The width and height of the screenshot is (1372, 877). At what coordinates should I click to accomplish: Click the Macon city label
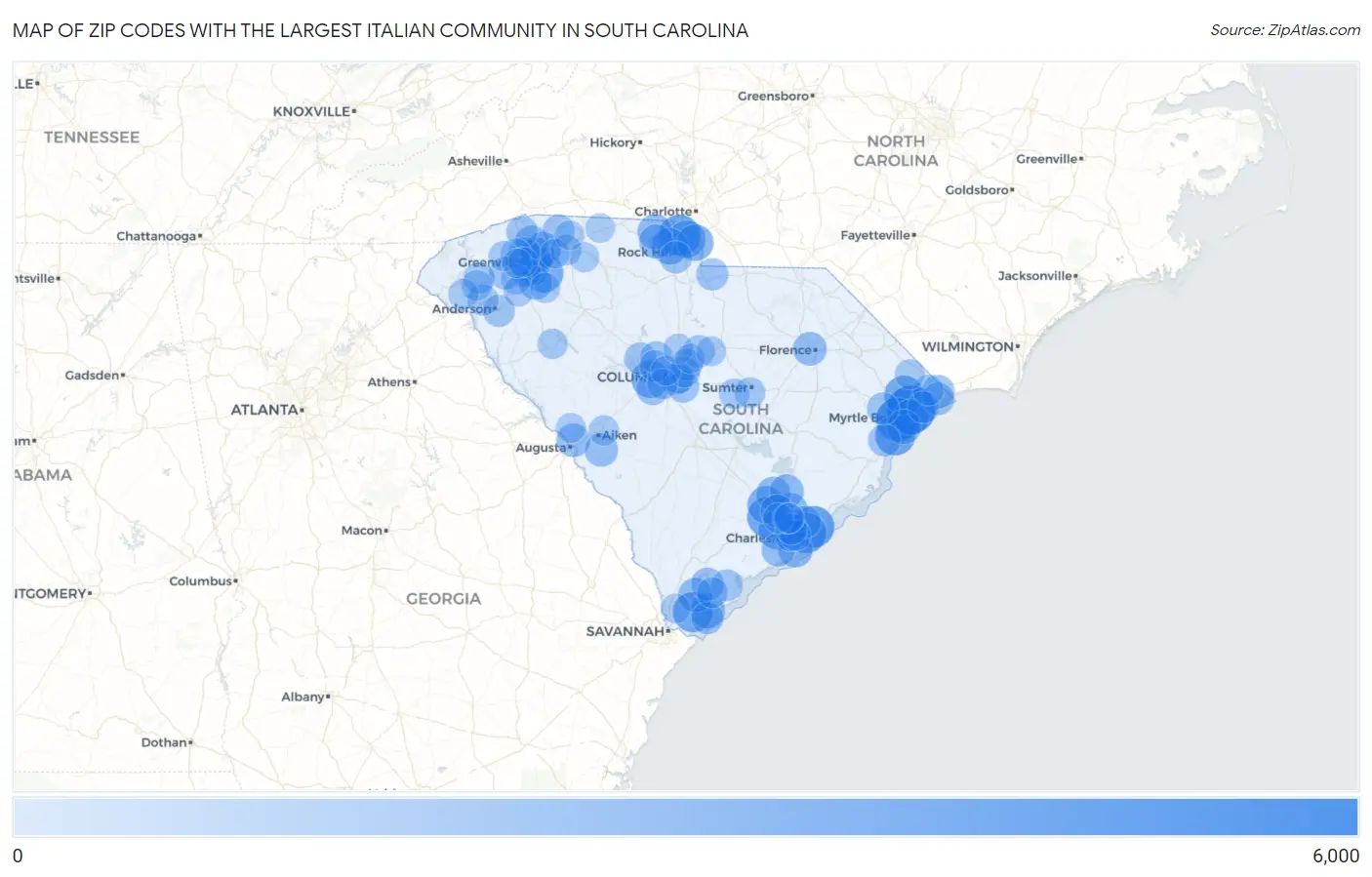(362, 531)
